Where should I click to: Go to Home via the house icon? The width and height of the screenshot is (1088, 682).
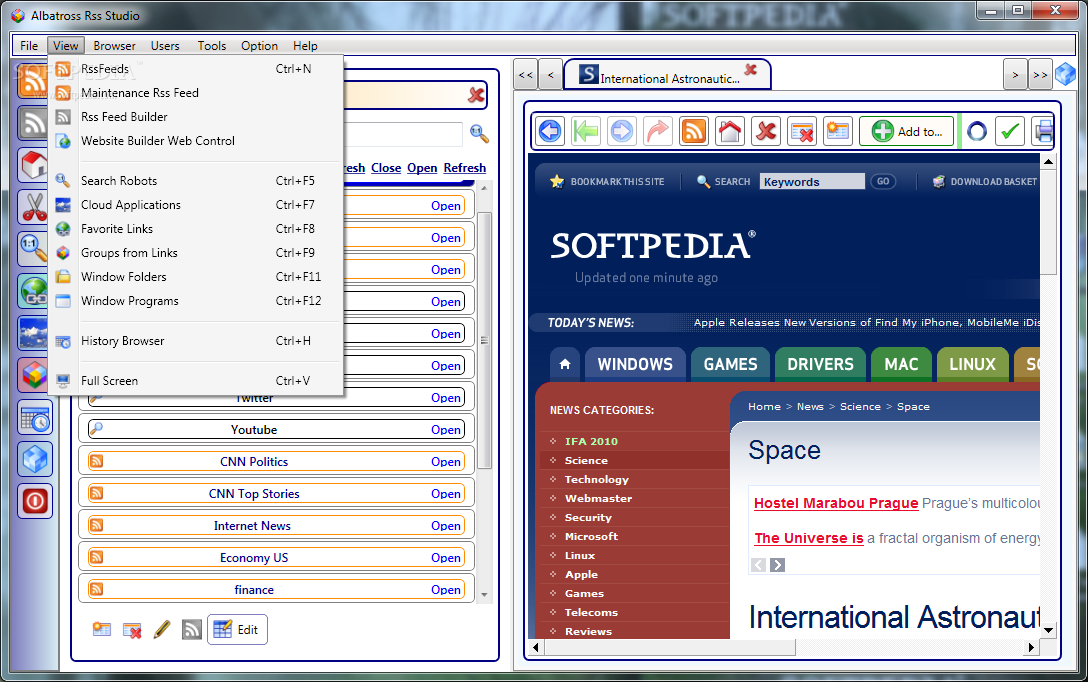point(729,131)
